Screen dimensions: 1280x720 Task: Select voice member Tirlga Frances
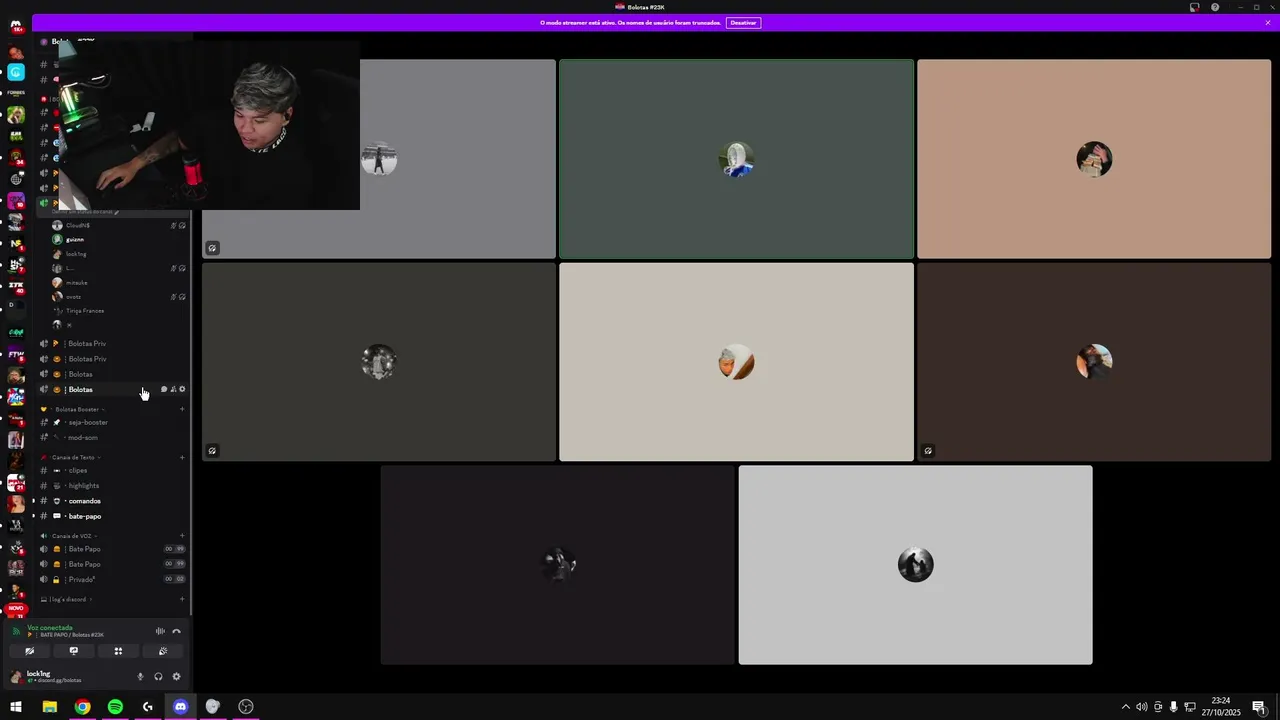point(118,311)
